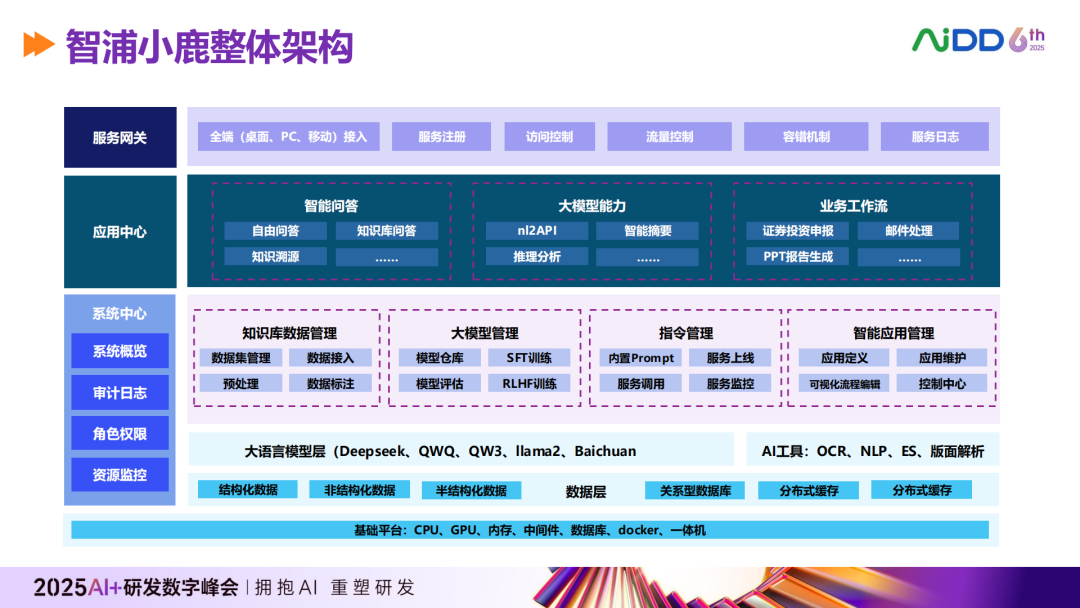The width and height of the screenshot is (1080, 608).
Task: Toggle the 服务监控 option
Action: [x=730, y=382]
